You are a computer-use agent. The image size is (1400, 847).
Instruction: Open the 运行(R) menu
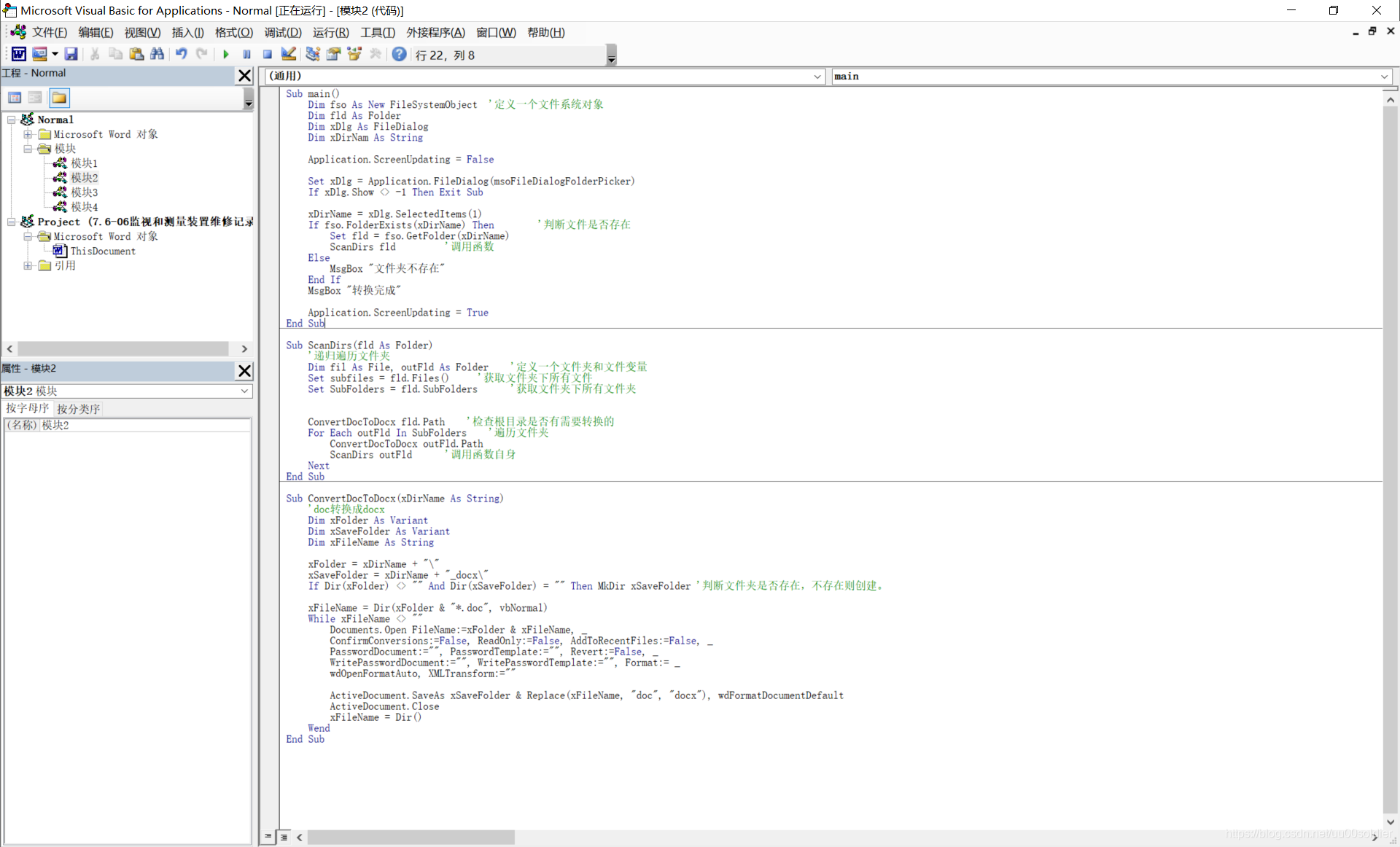[330, 33]
